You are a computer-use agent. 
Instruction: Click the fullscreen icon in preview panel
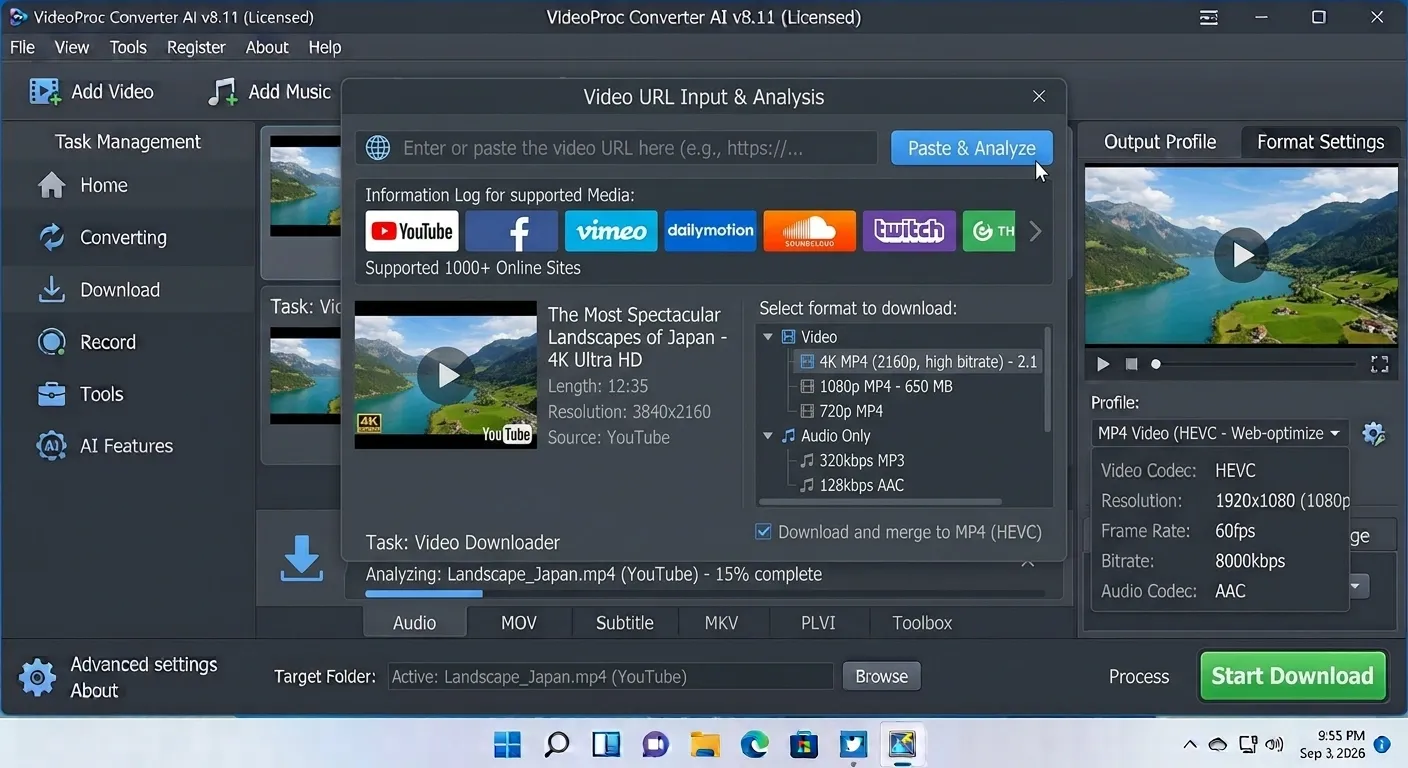coord(1379,364)
